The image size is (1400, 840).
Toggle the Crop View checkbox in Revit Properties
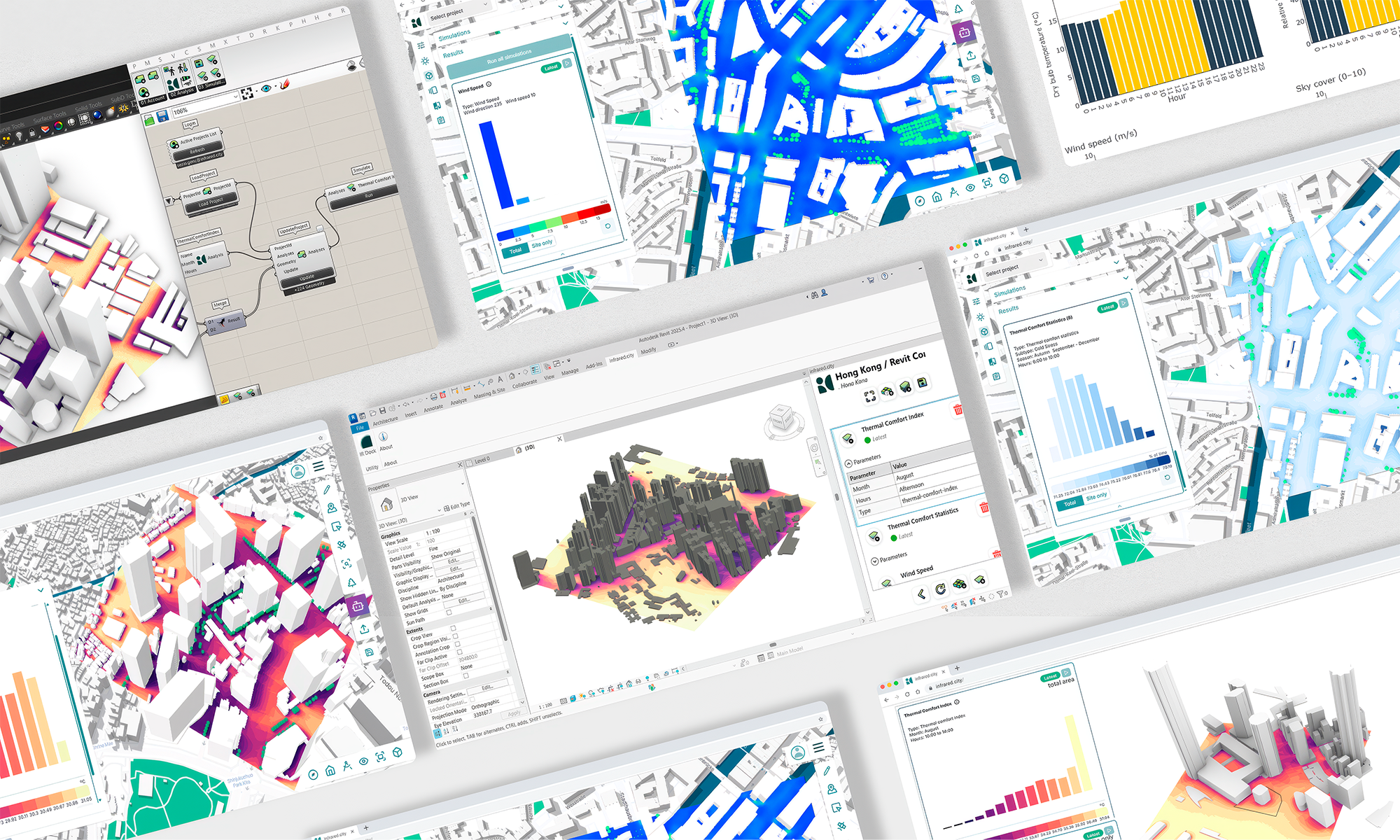pos(453,628)
